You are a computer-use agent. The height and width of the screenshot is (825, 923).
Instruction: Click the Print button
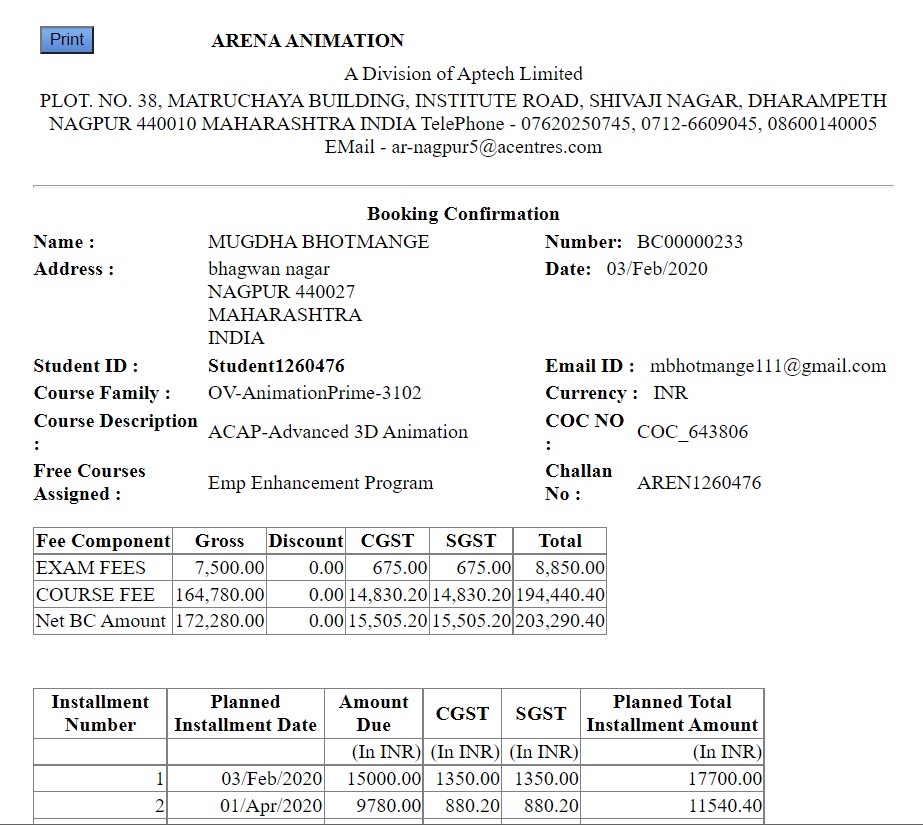(x=67, y=40)
